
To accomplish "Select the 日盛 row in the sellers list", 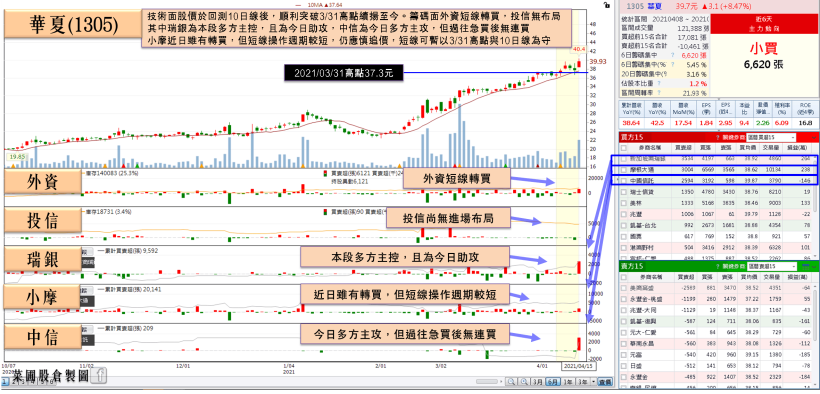I will [716, 365].
